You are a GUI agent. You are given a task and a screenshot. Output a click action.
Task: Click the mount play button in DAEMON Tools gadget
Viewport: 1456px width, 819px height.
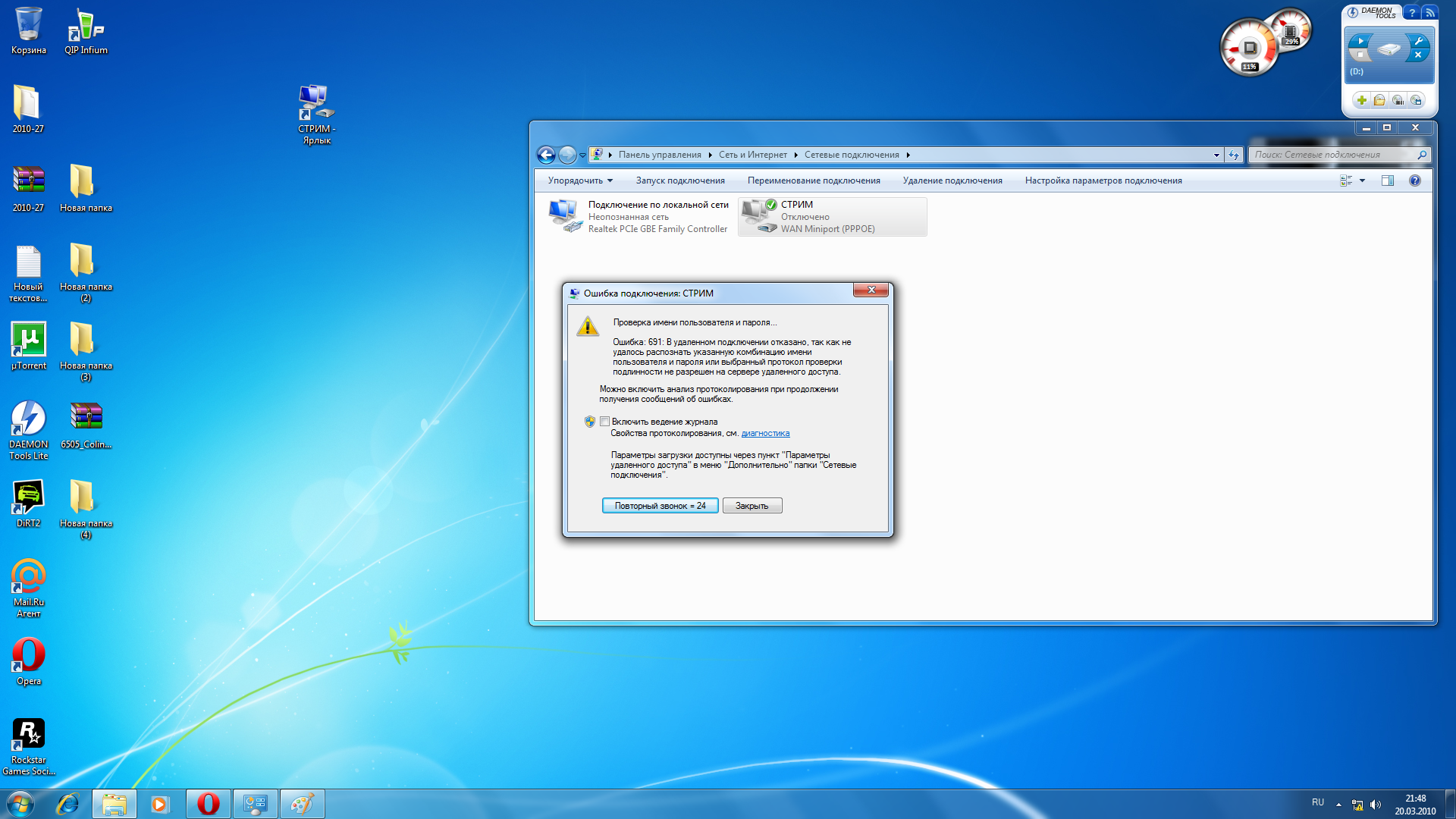pos(1360,41)
